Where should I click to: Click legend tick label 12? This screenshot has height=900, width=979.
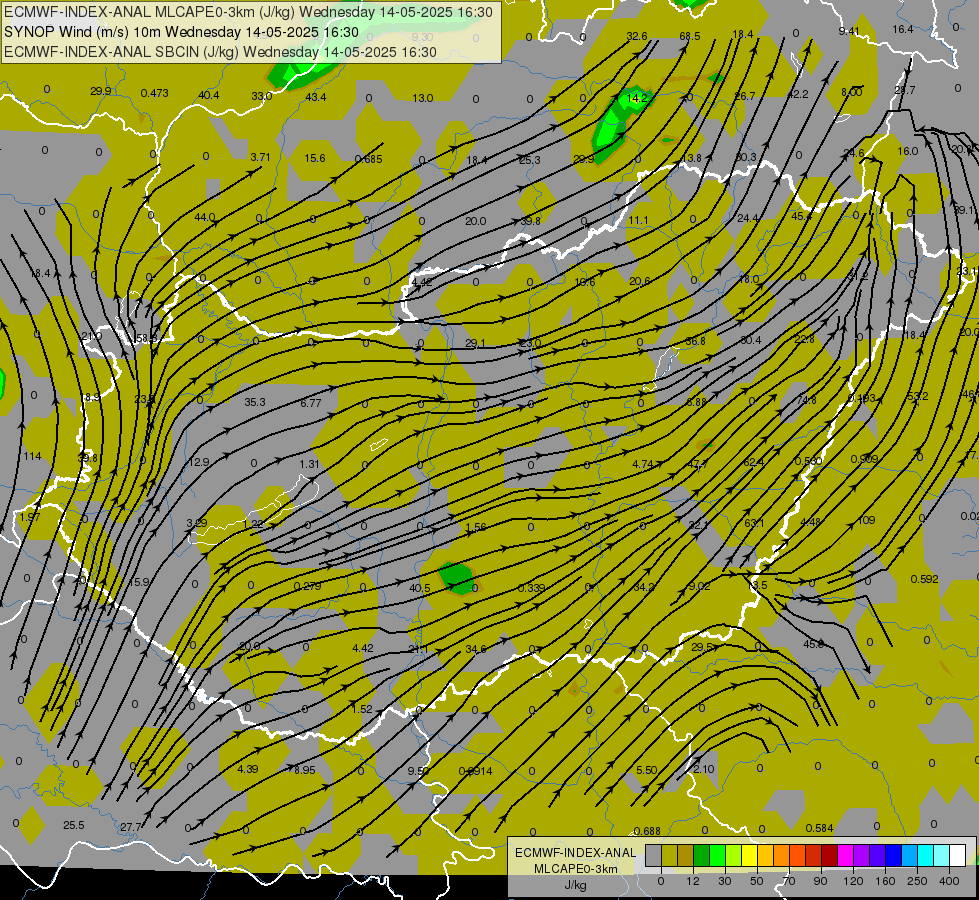693,881
